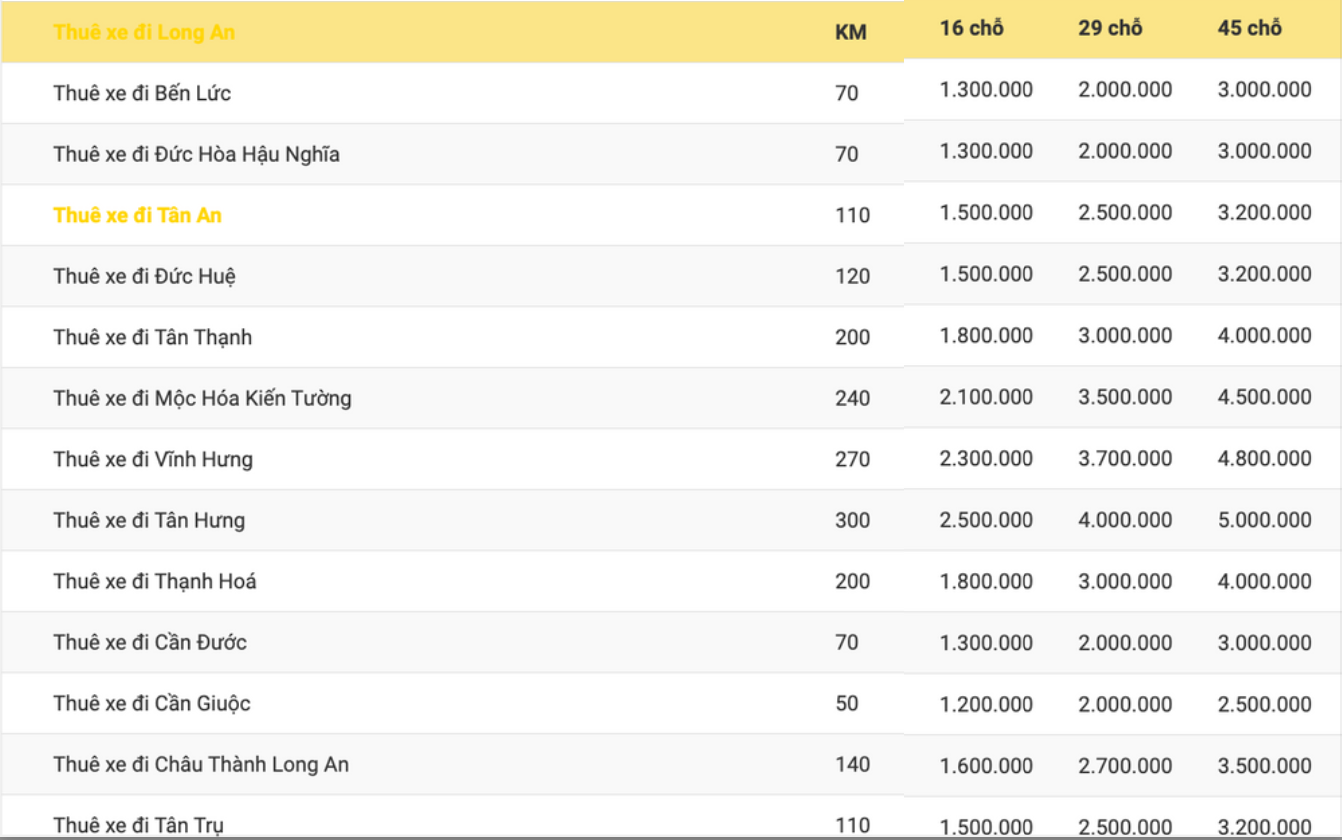Click 'Thuê xe đi Tân Hưng' row
The height and width of the screenshot is (840, 1342).
149,520
